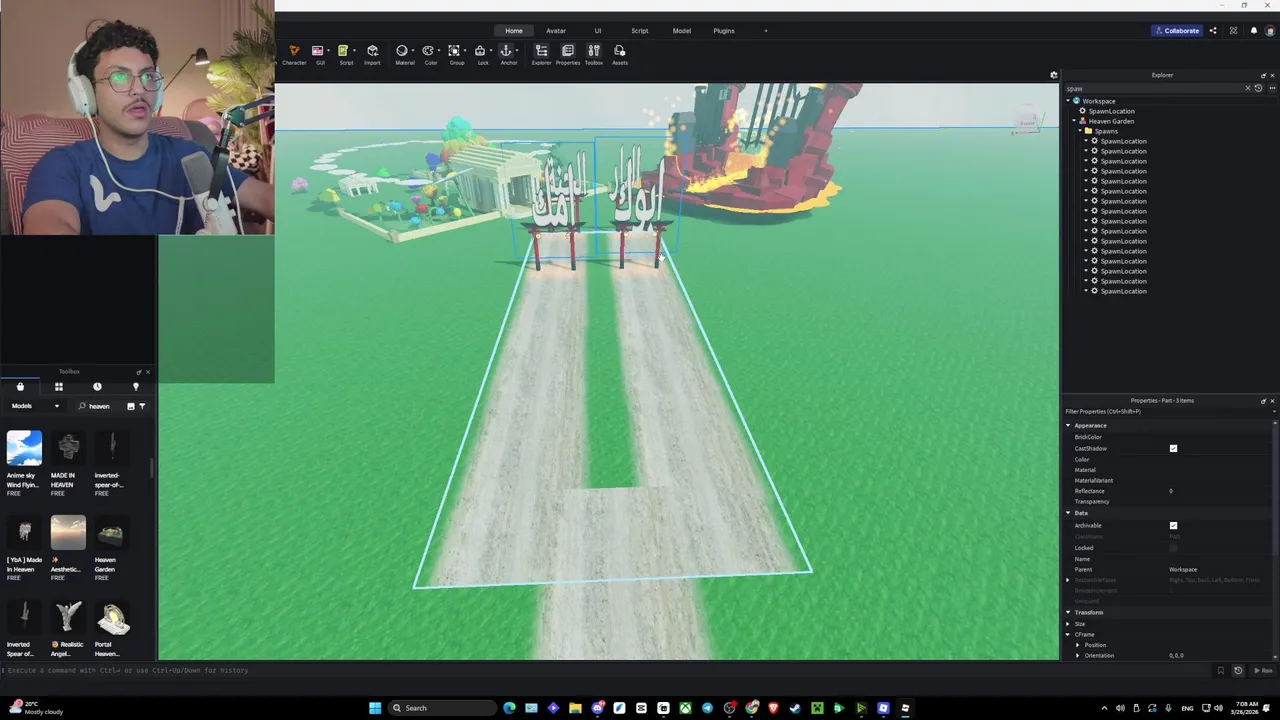
Task: Collapse the Appearance properties section
Action: pos(1068,426)
